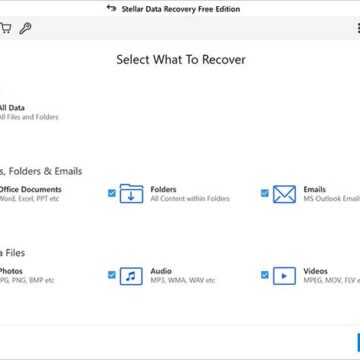Click the Audio music note icon

coord(131,276)
